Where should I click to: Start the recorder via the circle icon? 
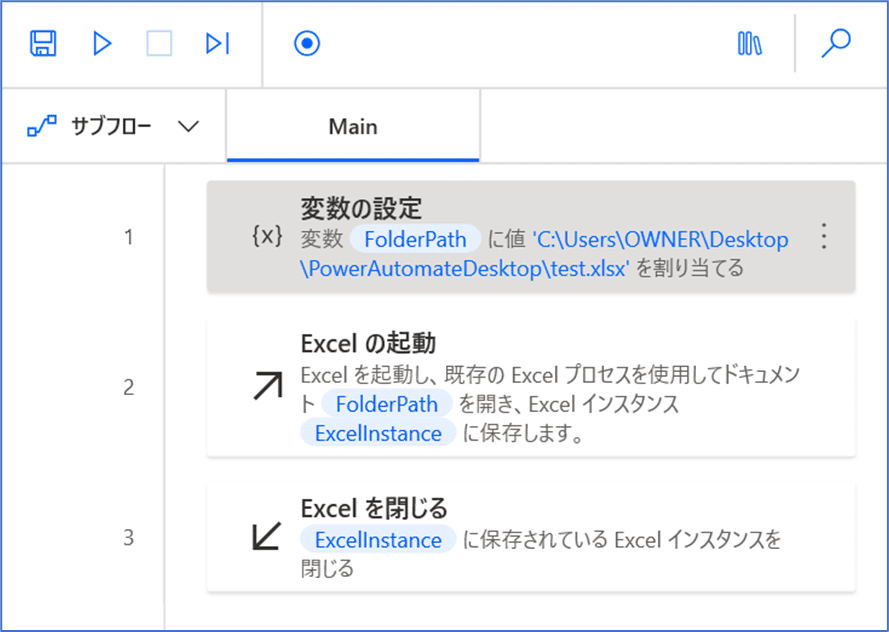coord(307,44)
